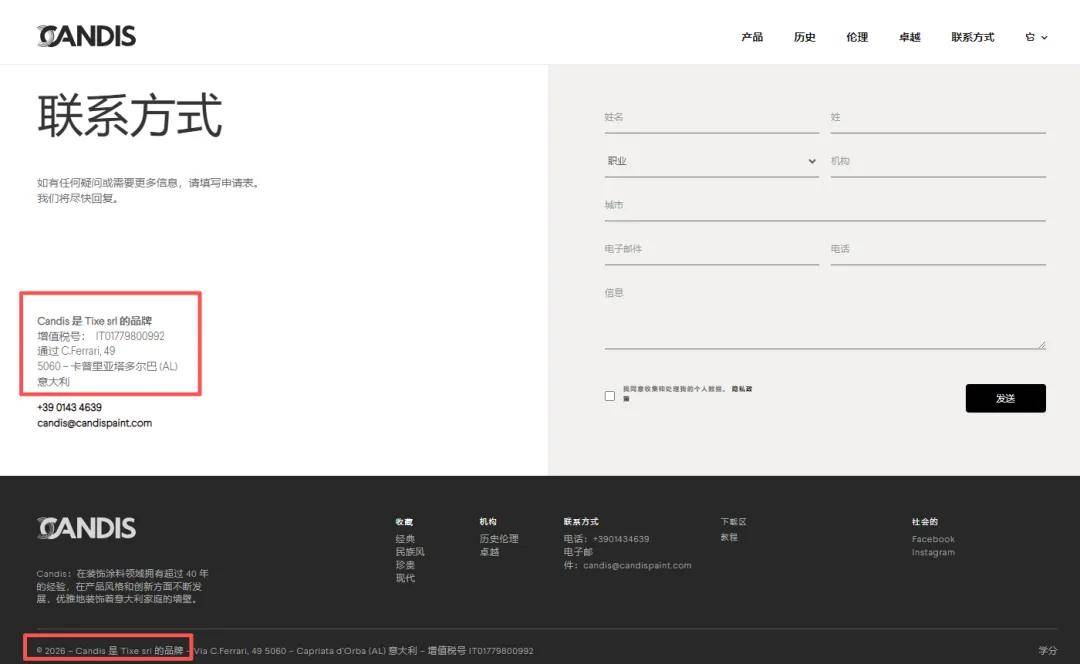The image size is (1080, 664).
Task: Open the 珍贵 footer link
Action: point(405,565)
